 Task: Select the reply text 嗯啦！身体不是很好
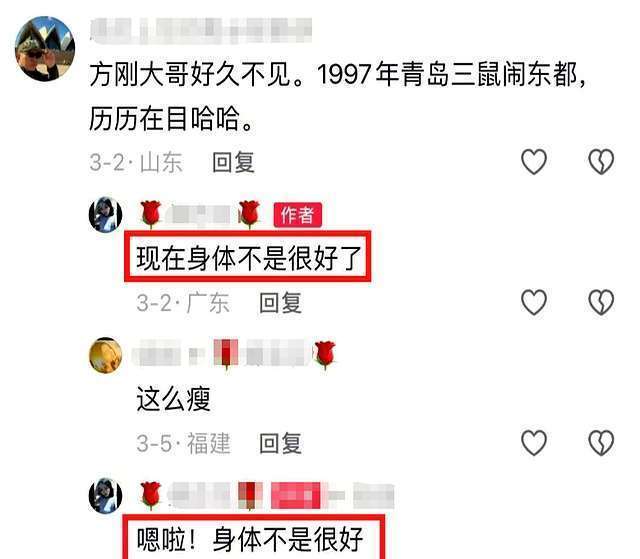click(250, 539)
